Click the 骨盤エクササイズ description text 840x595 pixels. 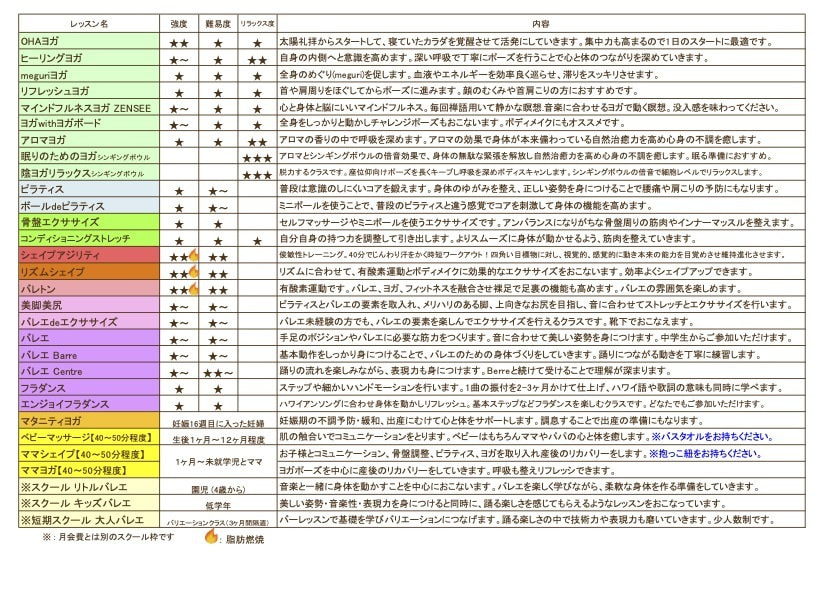pos(536,222)
